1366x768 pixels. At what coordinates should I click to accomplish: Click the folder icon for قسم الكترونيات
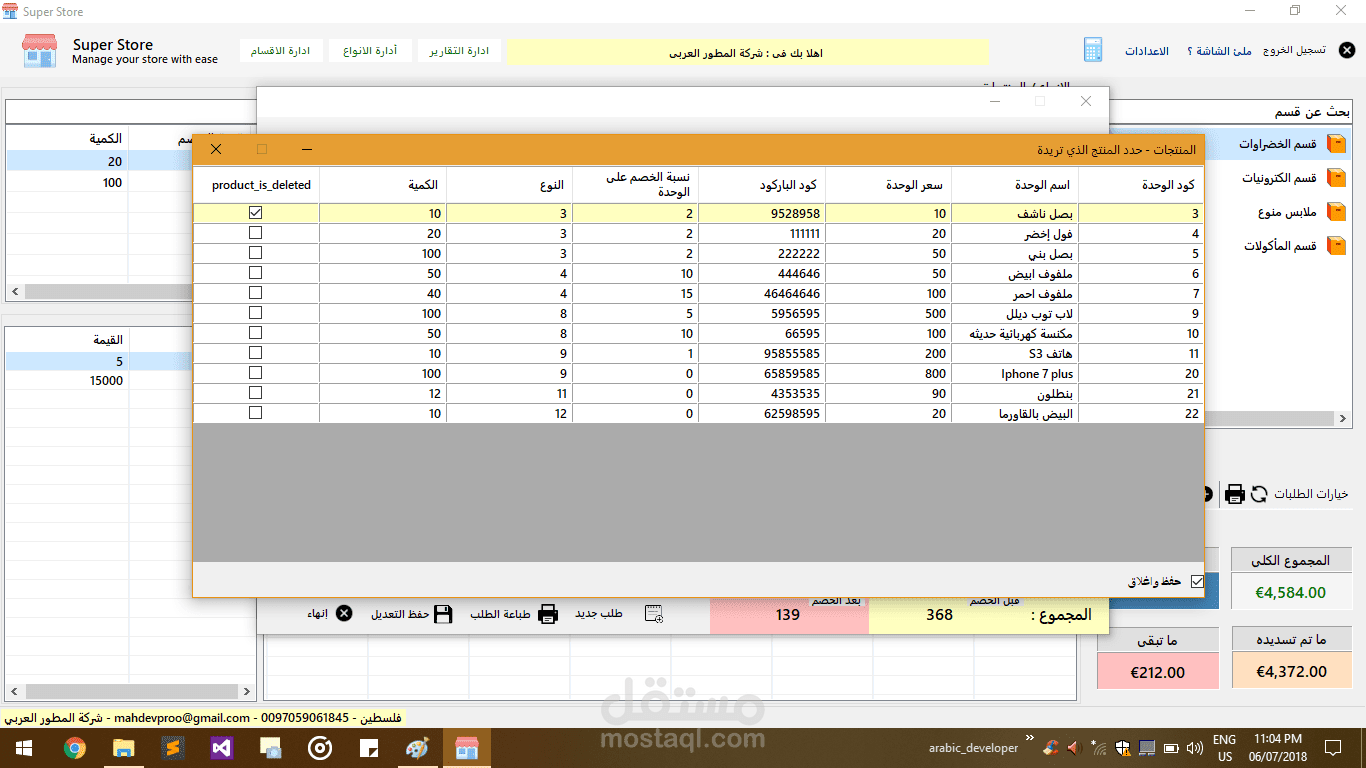(1336, 178)
